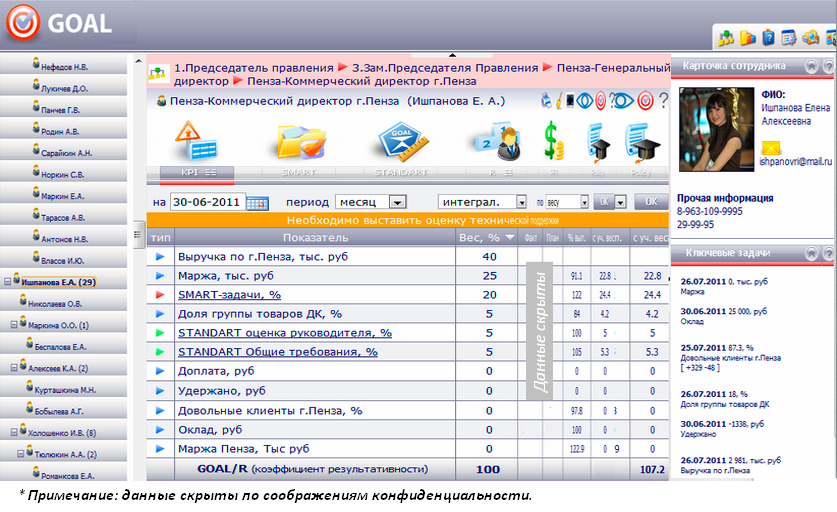Go to 1.Председатель правления breadcrumb

tap(254, 68)
